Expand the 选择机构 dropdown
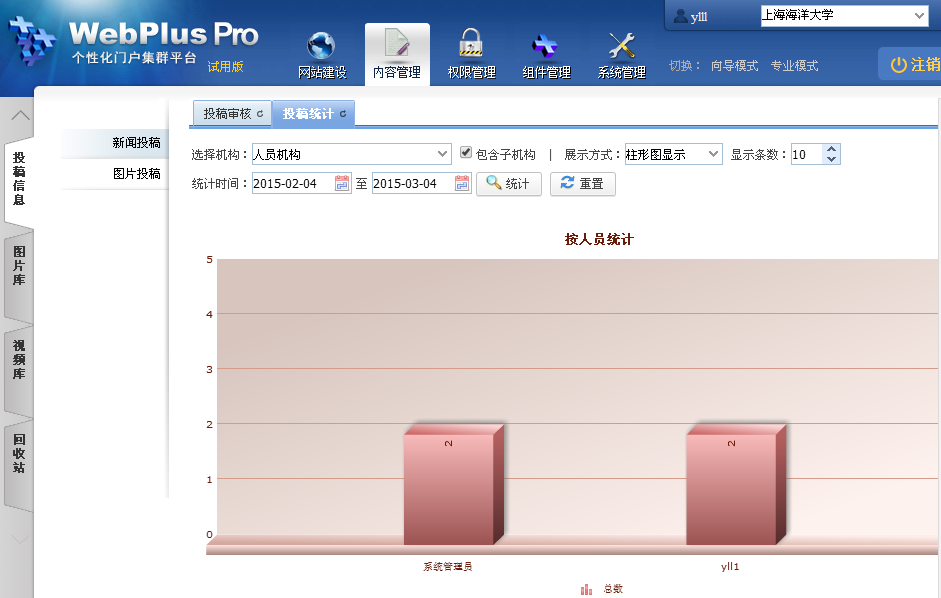 443,154
